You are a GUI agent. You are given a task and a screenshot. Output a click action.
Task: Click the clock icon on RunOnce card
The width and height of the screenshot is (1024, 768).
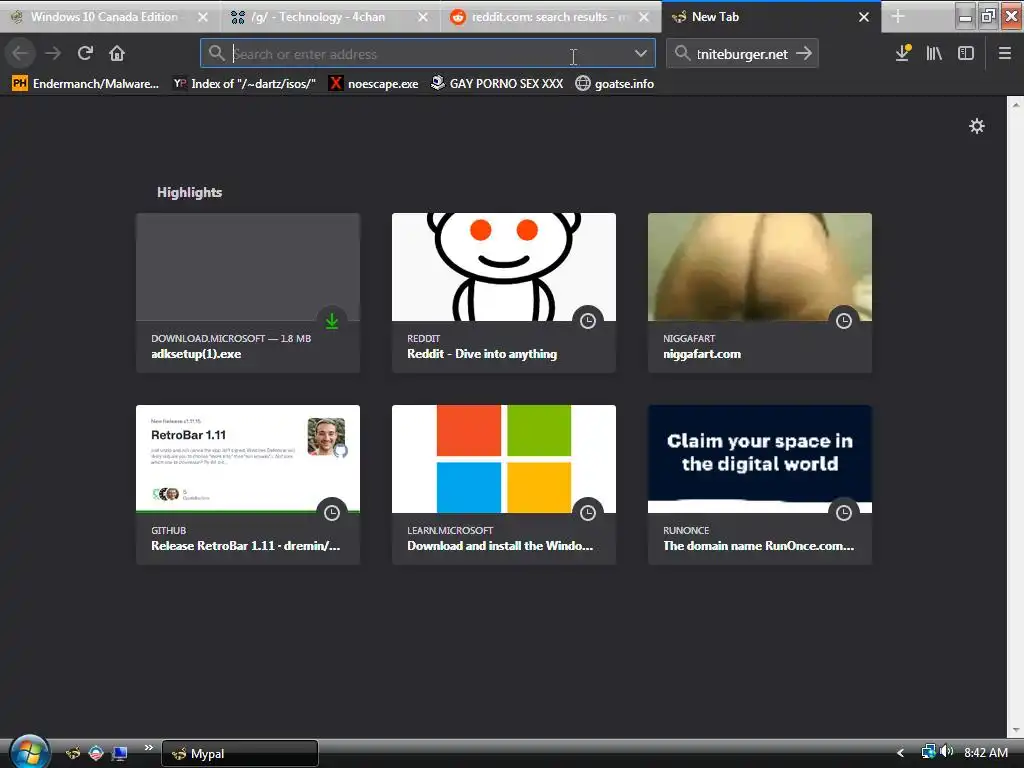pyautogui.click(x=844, y=513)
